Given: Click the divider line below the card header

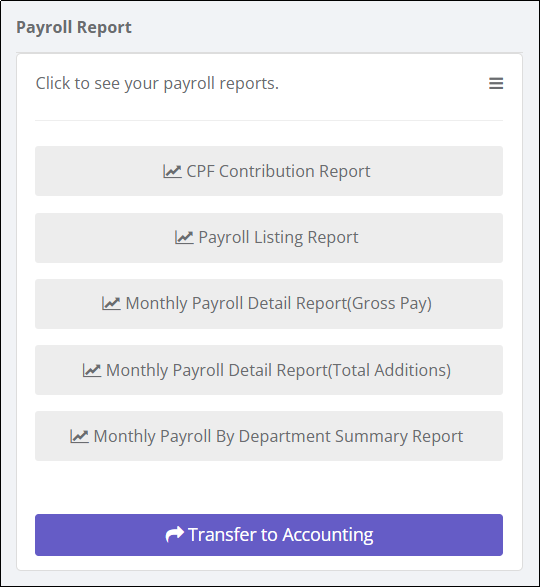Looking at the screenshot, I should [269, 120].
